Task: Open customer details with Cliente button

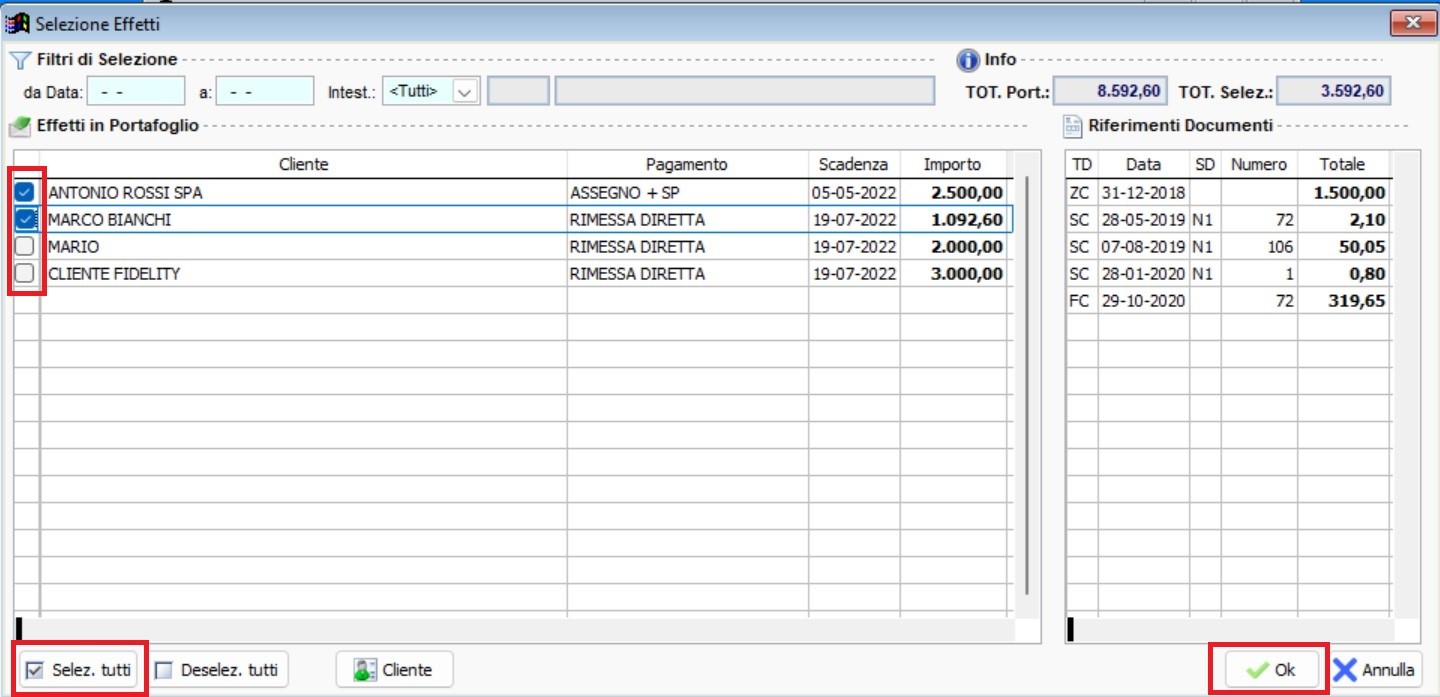Action: click(x=394, y=670)
